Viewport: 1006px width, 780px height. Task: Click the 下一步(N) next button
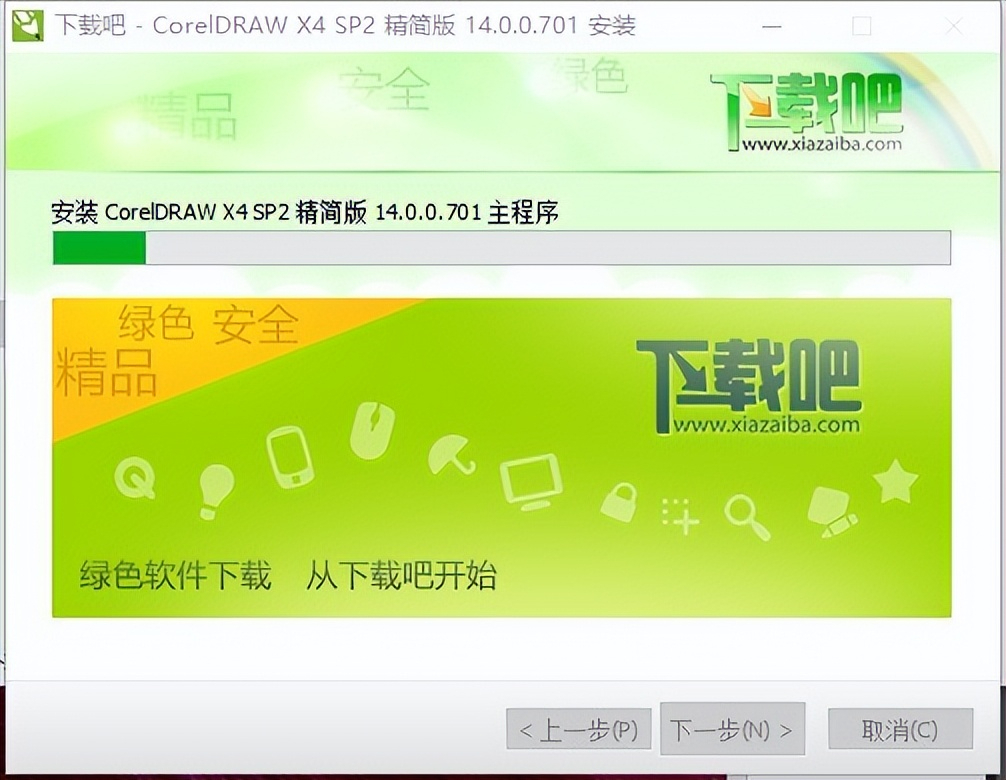[x=732, y=729]
